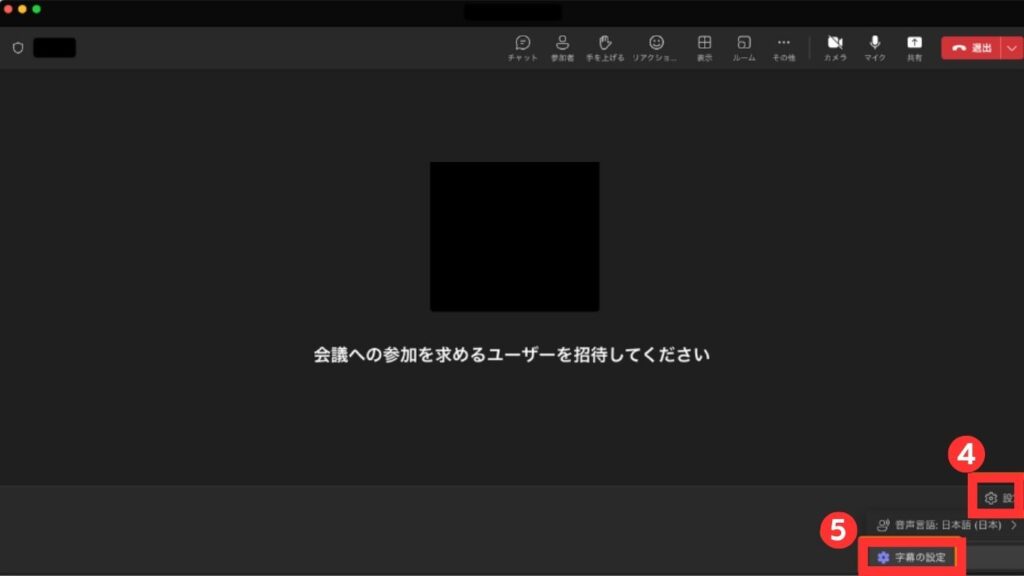Click the 設定 settings gear
This screenshot has width=1024, height=576.
click(x=990, y=497)
